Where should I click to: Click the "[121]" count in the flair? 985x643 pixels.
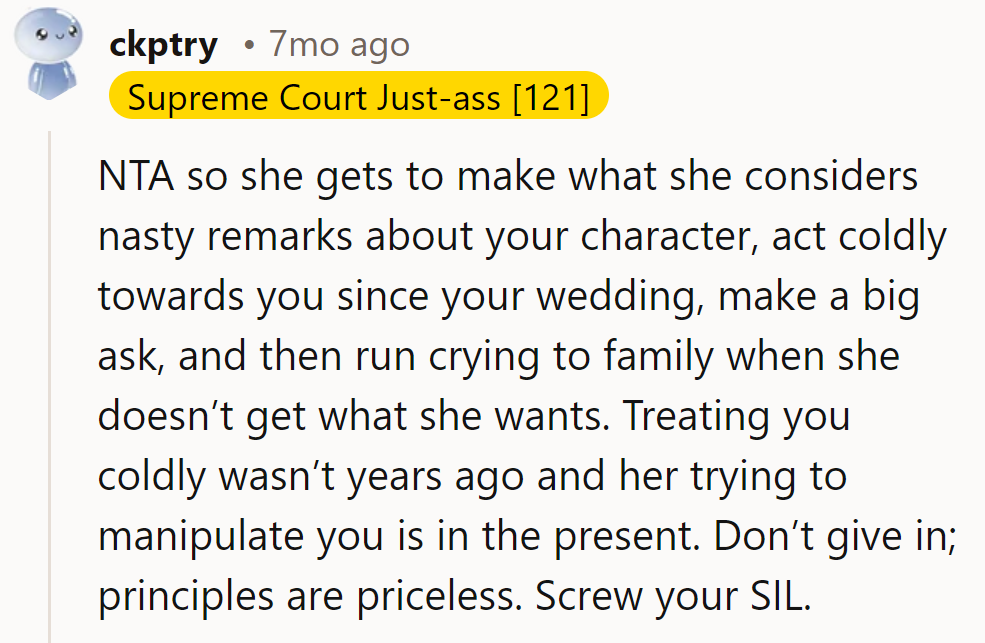(x=549, y=98)
